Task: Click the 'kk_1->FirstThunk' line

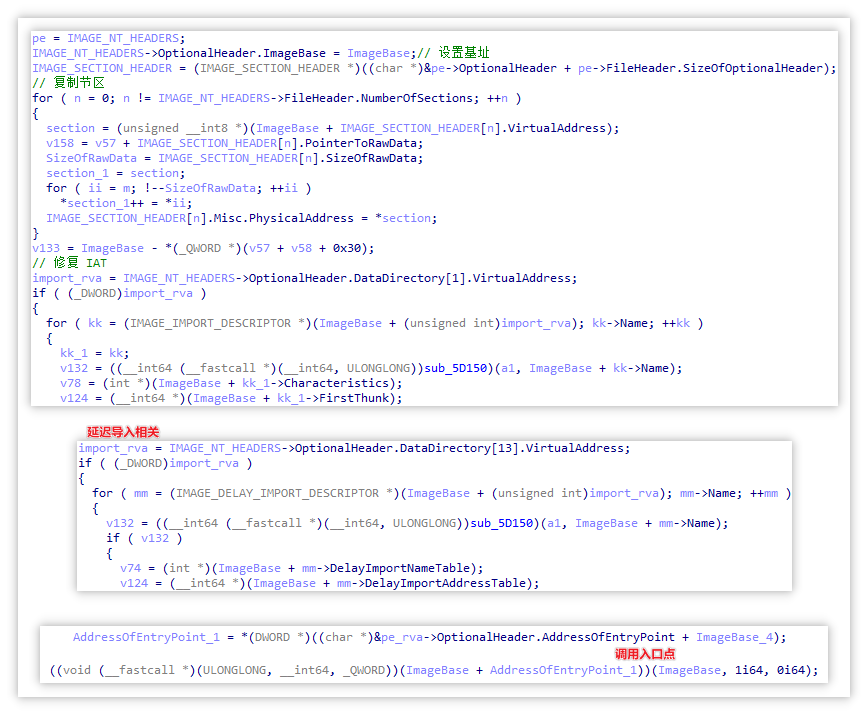Action: tap(231, 398)
